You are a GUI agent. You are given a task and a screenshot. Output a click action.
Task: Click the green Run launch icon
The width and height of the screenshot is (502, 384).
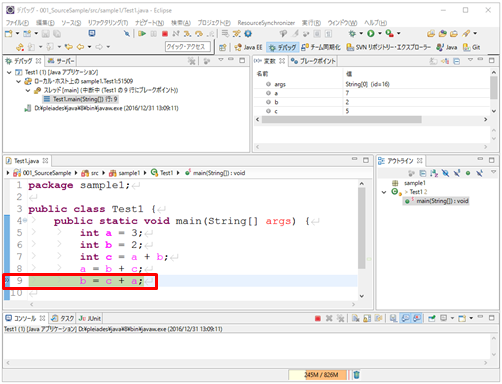point(371,33)
